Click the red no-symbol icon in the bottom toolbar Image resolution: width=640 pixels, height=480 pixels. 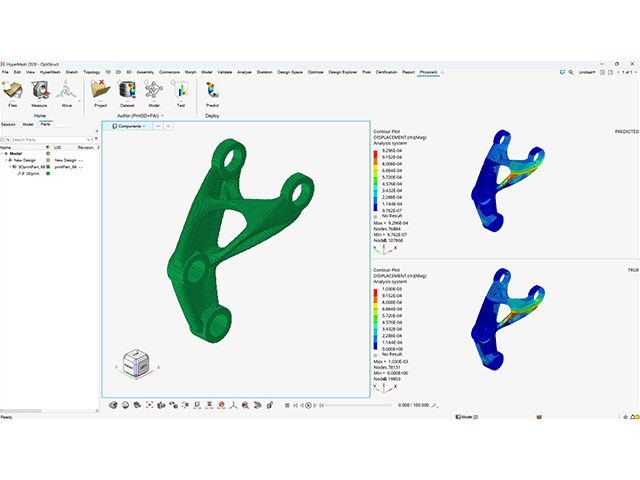[x=222, y=405]
